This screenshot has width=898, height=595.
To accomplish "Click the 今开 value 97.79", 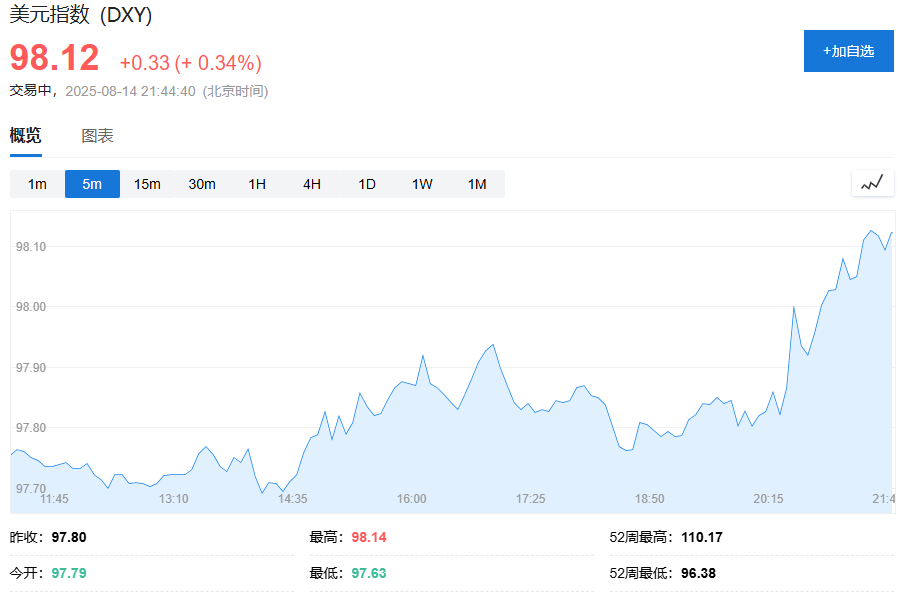I will point(69,573).
